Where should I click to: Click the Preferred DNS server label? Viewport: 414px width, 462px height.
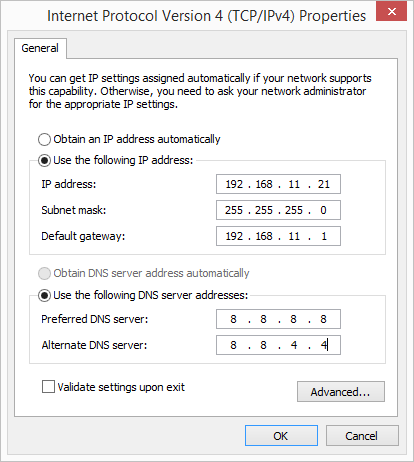point(95,319)
